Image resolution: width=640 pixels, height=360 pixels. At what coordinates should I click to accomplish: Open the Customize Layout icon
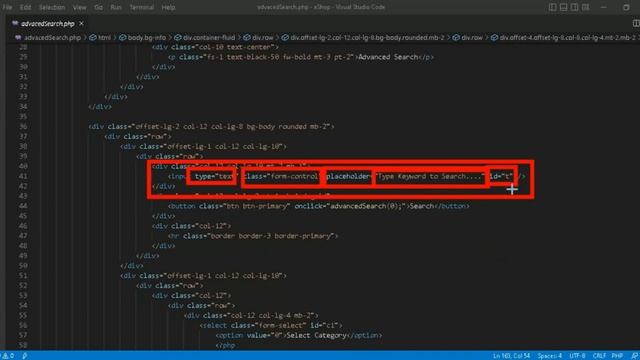(585, 7)
